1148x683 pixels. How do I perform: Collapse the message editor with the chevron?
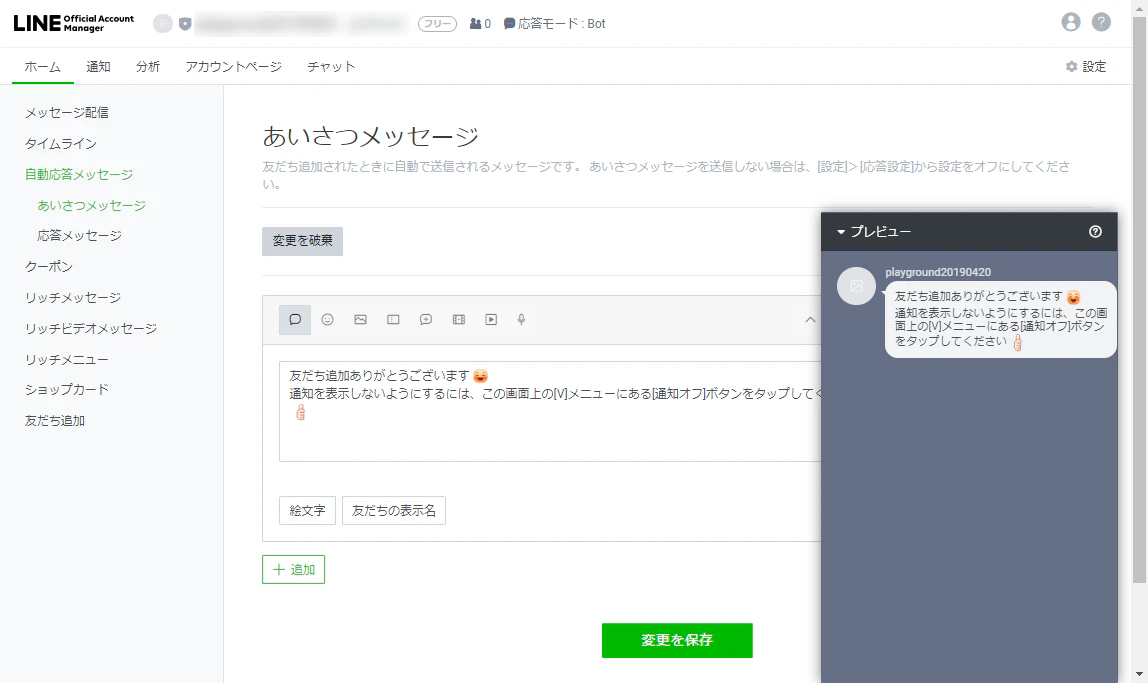pos(810,320)
